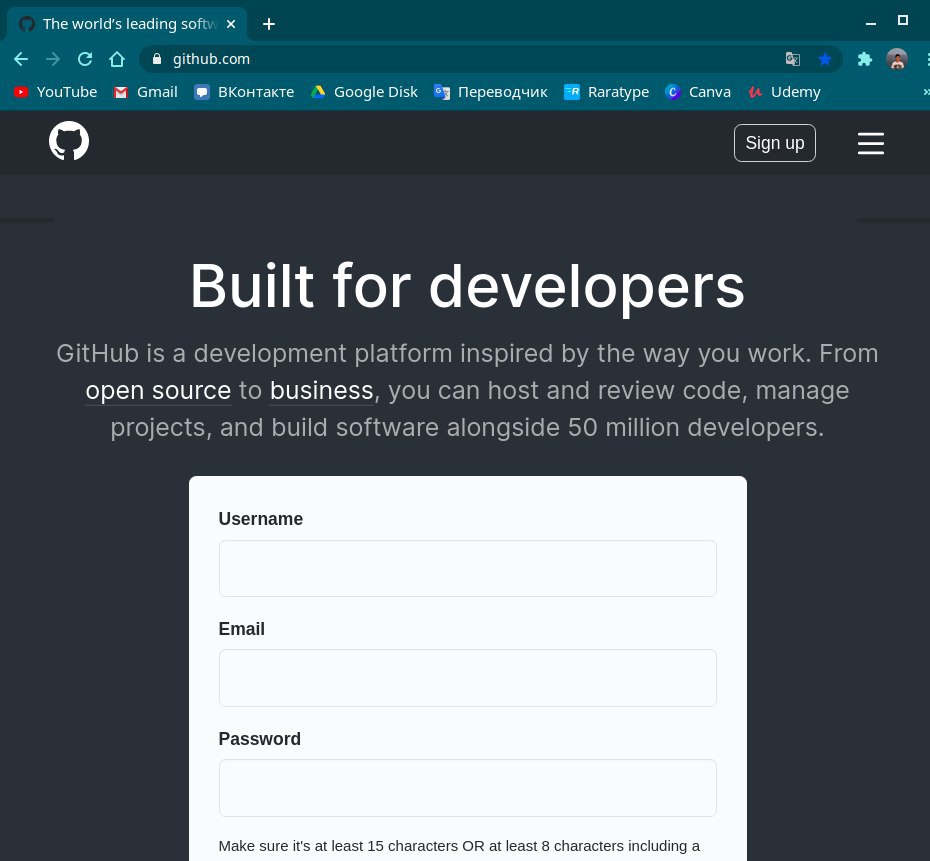Toggle the bookmark star
930x861 pixels.
[824, 59]
